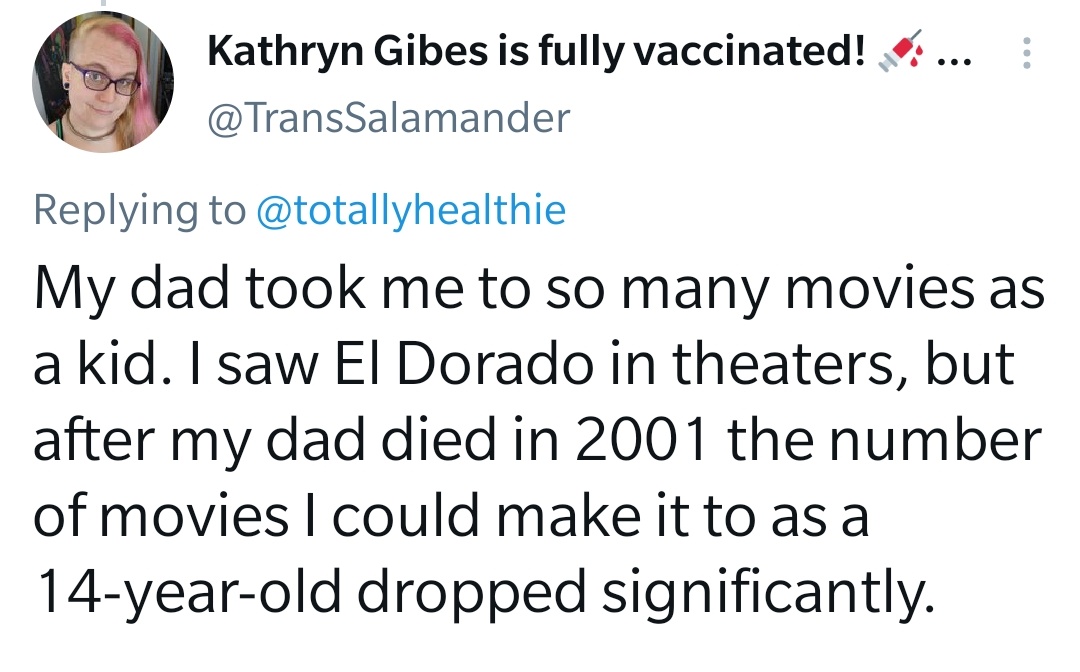Click the word 'dropped' in the last line
1080x672 pixels.
click(x=471, y=593)
